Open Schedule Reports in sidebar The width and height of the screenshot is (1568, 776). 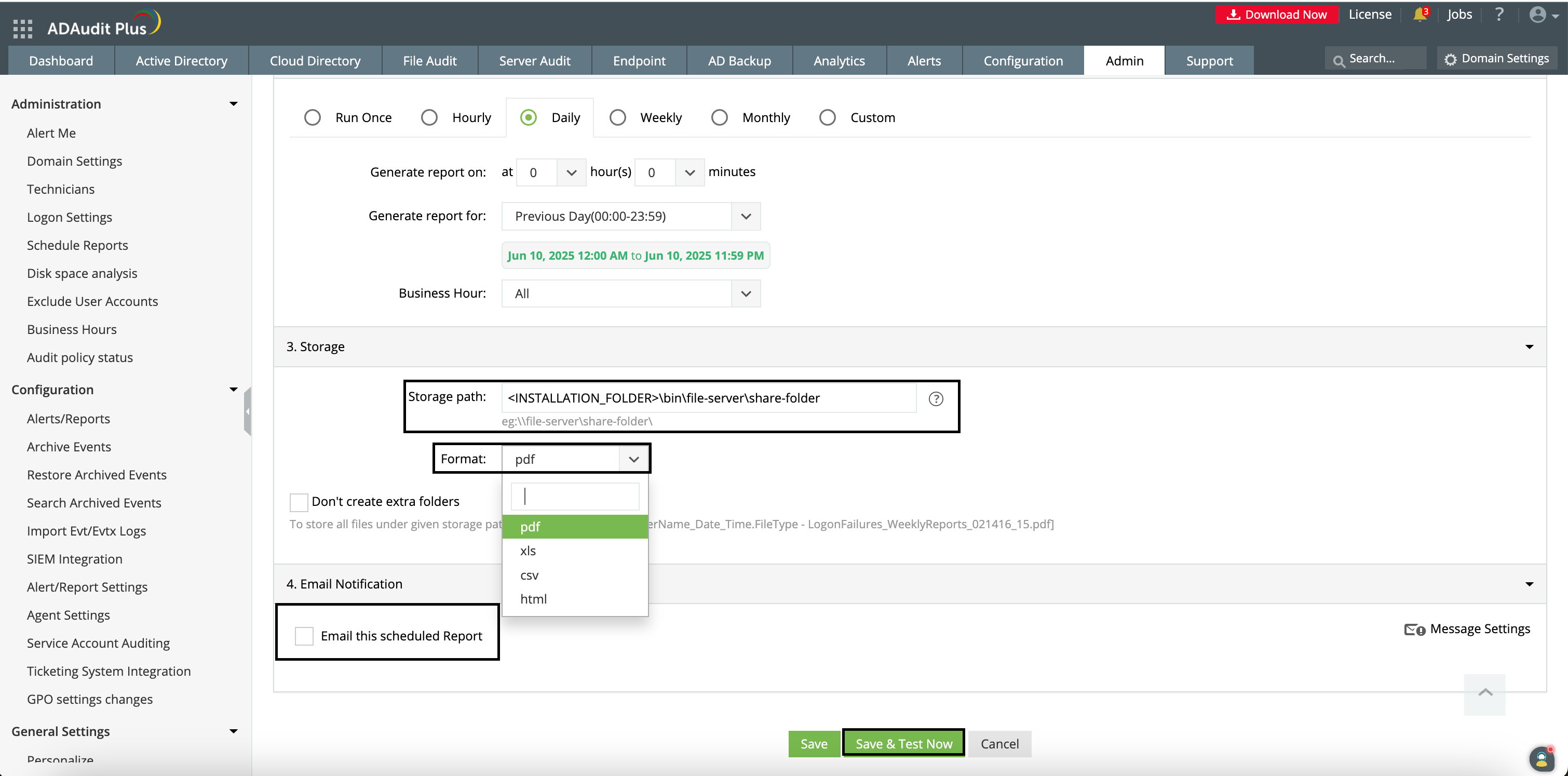click(x=77, y=246)
